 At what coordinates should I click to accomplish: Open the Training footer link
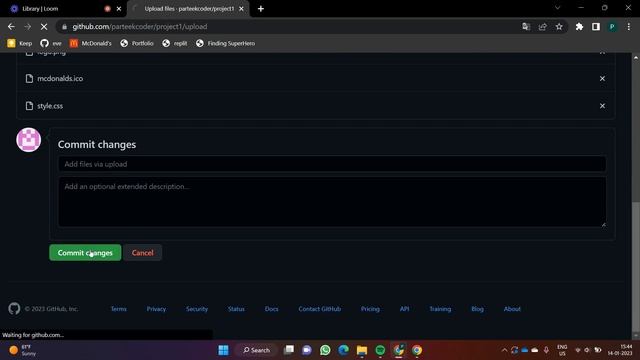tap(440, 309)
